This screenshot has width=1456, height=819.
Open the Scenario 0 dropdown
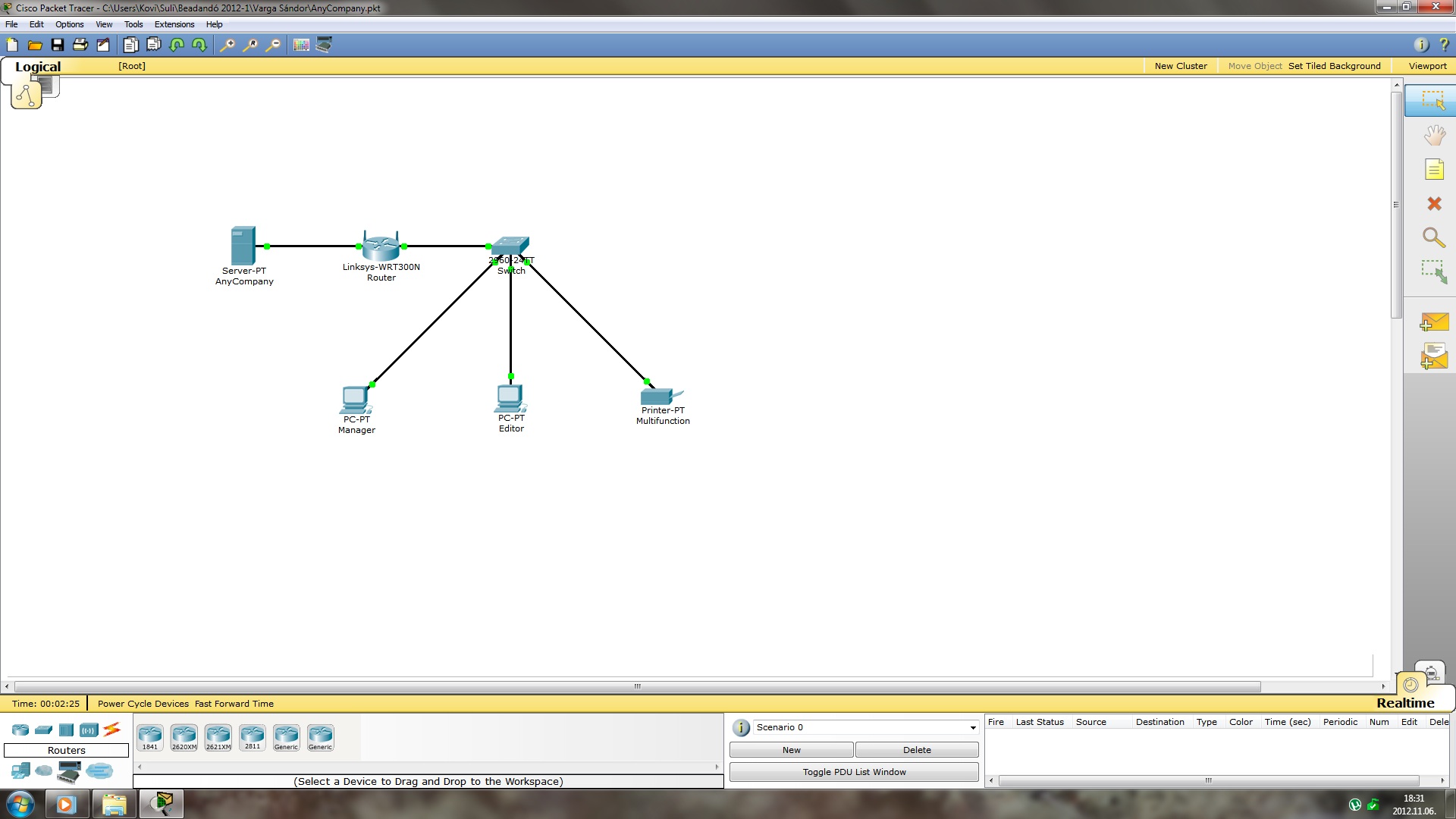click(x=866, y=727)
